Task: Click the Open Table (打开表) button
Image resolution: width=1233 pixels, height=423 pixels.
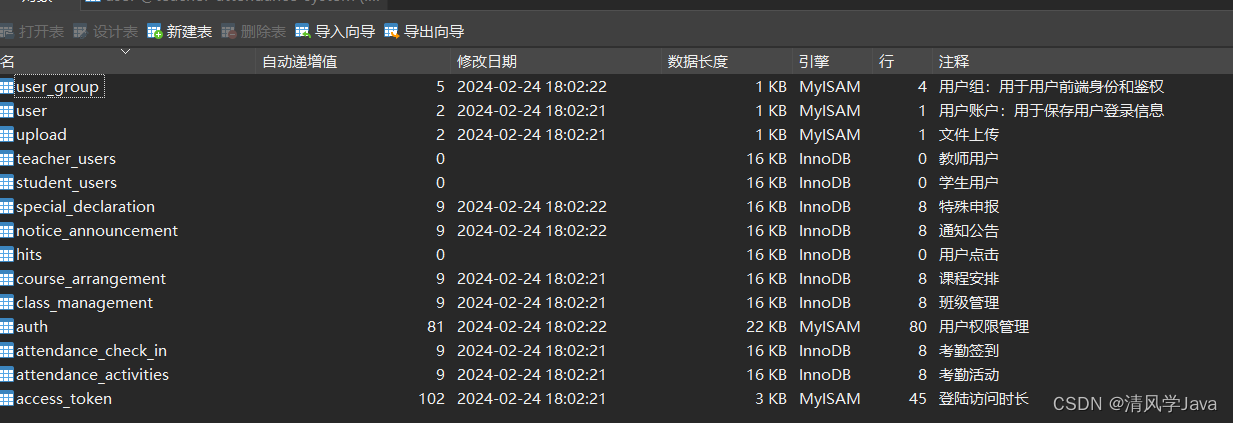Action: [32, 32]
